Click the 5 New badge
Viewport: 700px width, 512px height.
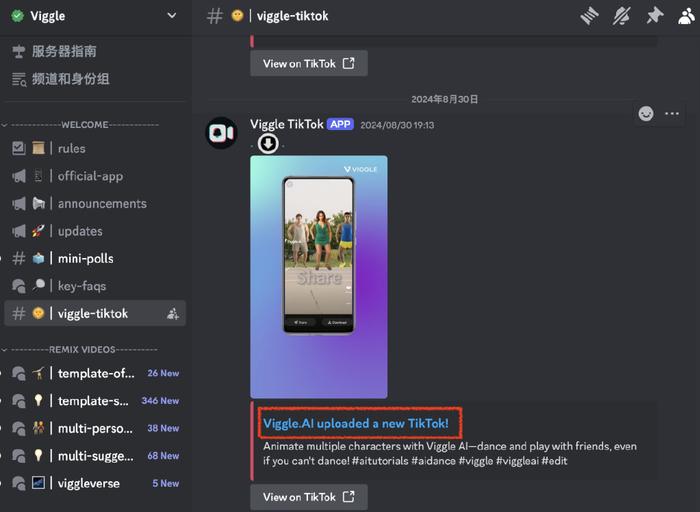(166, 483)
